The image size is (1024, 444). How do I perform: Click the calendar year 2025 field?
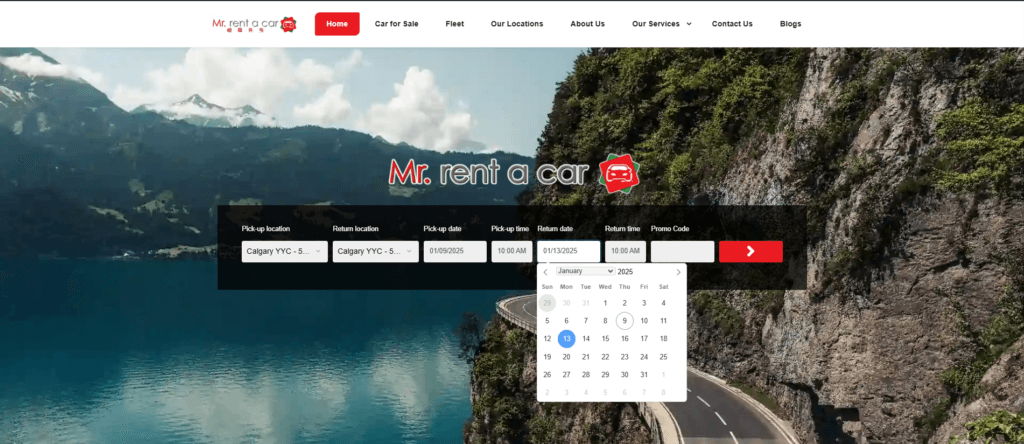click(x=626, y=272)
